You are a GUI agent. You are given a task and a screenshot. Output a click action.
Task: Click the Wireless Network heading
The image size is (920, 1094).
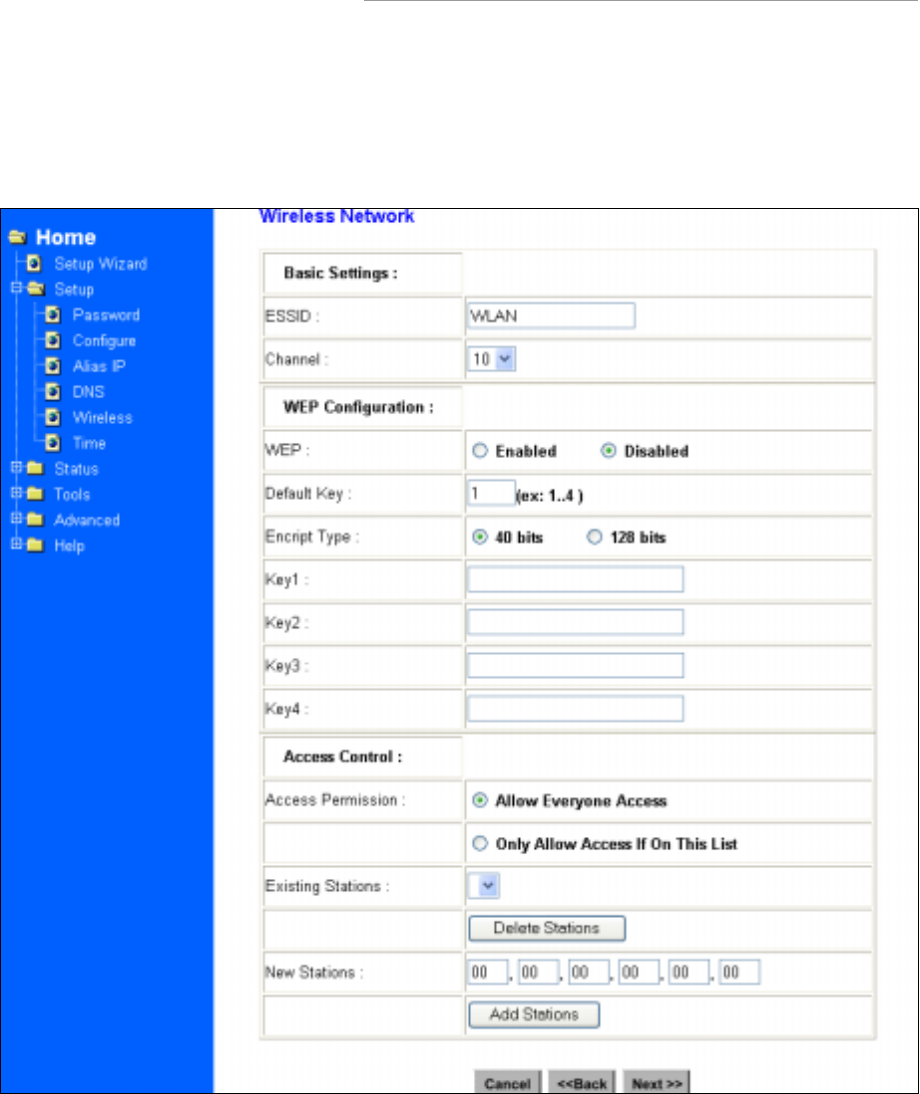(x=337, y=216)
